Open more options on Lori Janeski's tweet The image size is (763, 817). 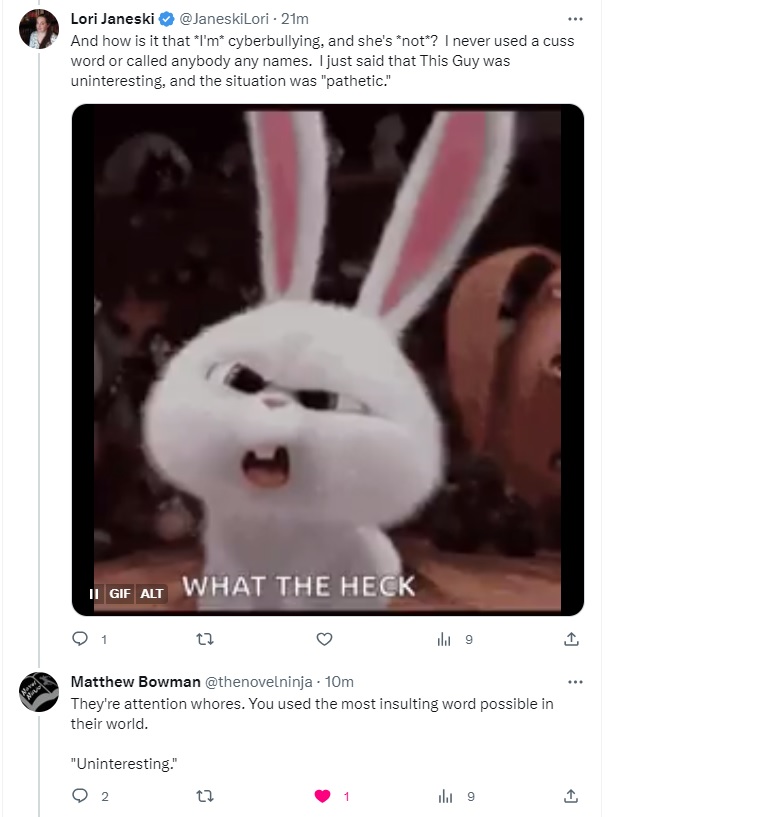[575, 19]
